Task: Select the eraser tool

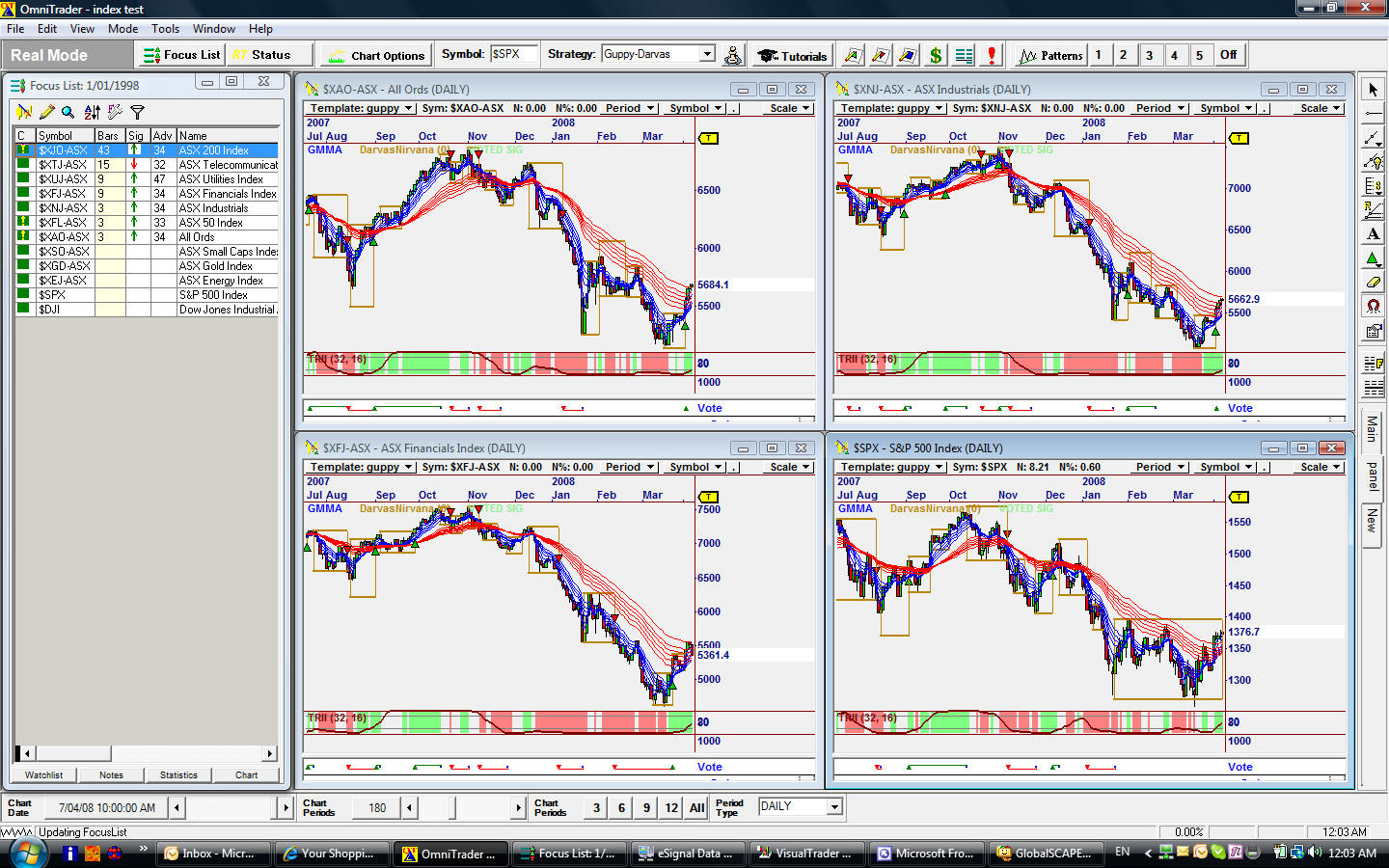Action: (1373, 282)
